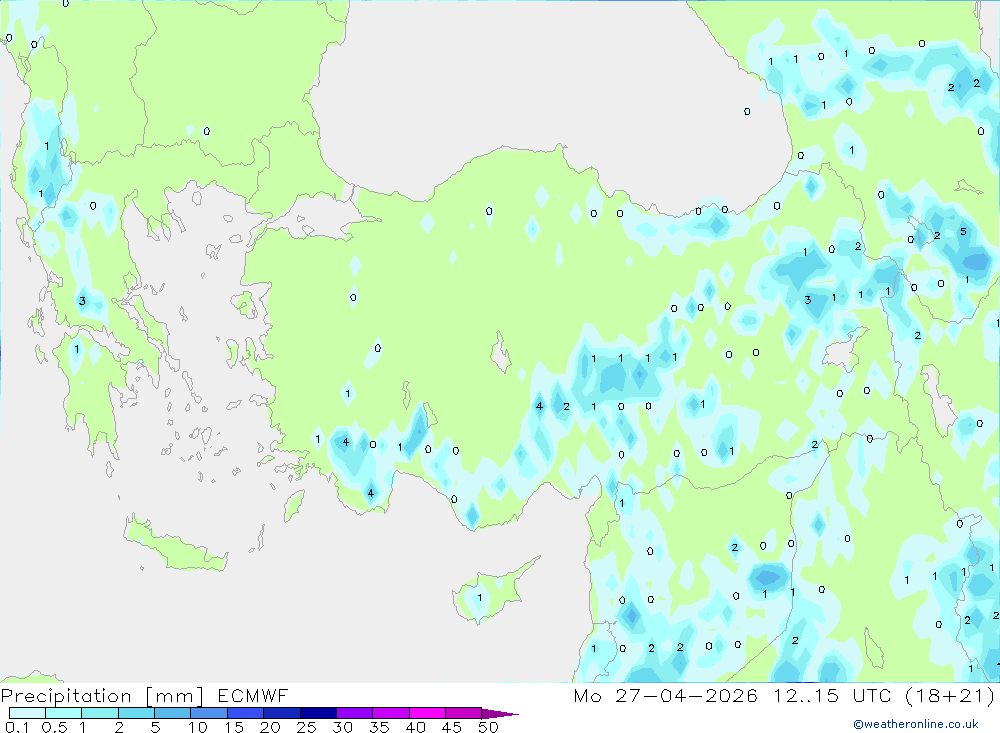Click the '5' precipitation value on the map

(963, 232)
